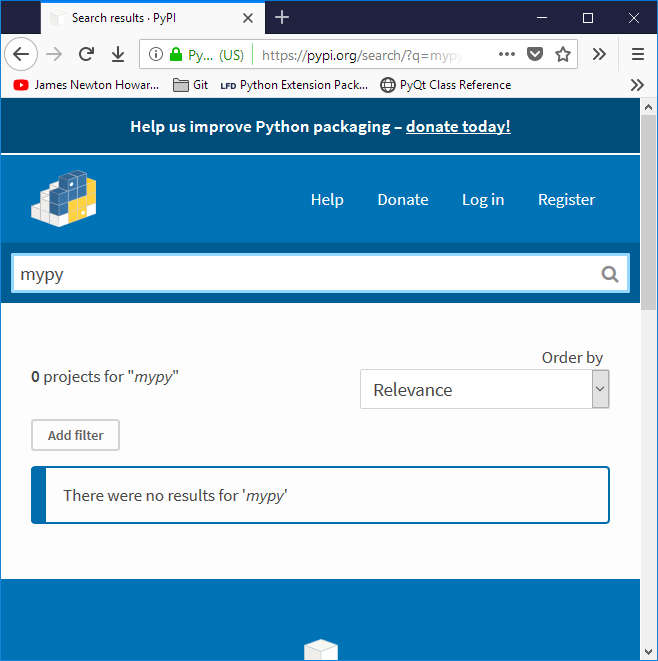
Task: Open the Order by Relevance dropdown
Action: point(484,390)
